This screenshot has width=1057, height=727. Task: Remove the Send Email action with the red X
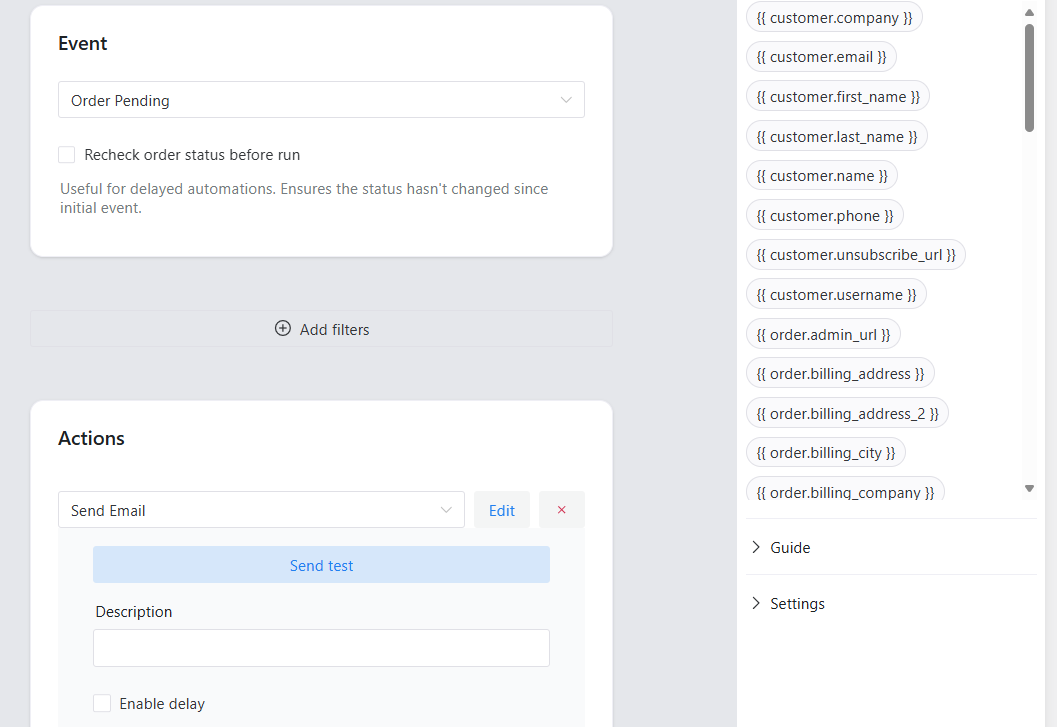pos(562,510)
